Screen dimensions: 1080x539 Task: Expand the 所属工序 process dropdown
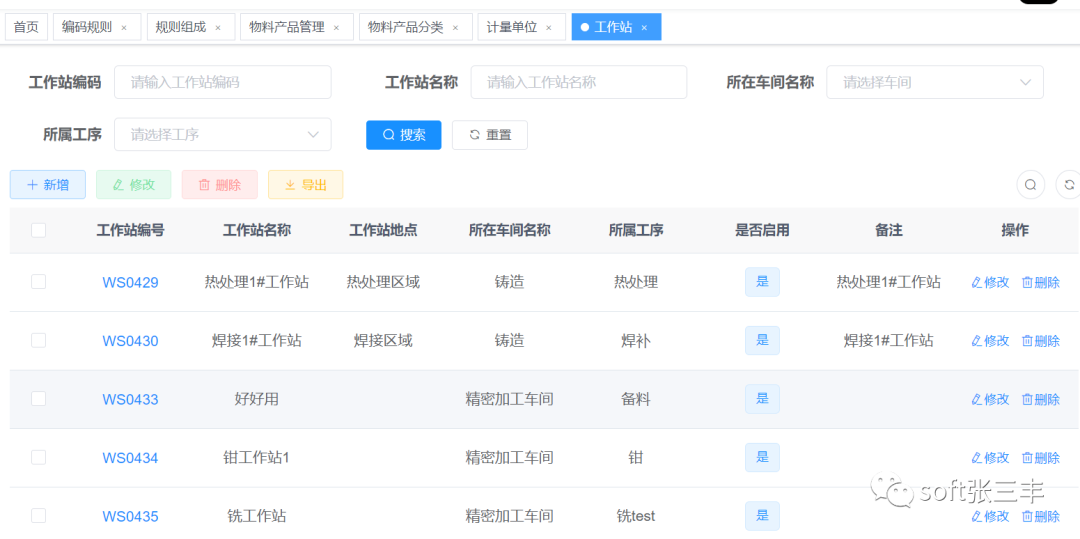pos(222,134)
